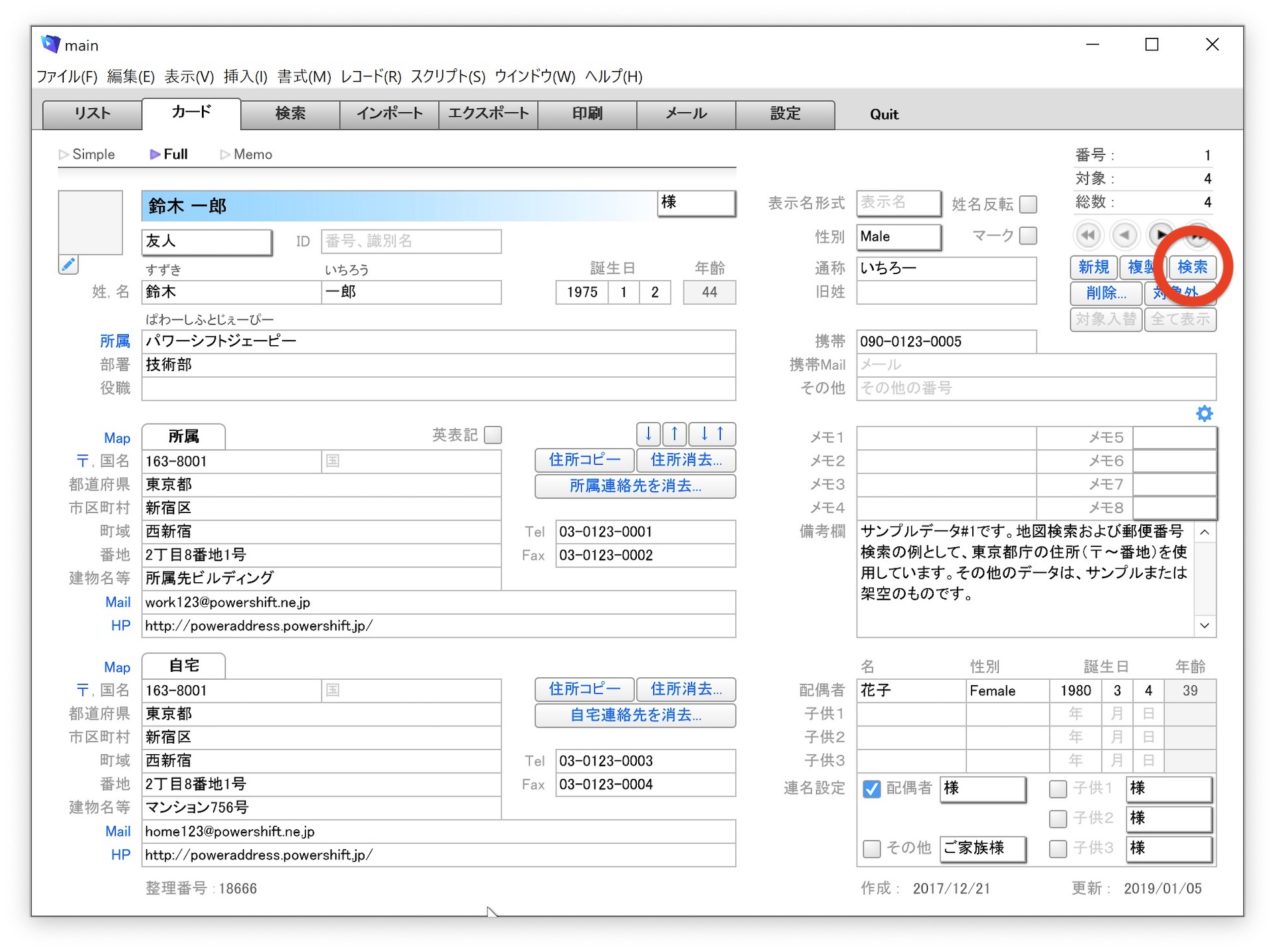Open the blue gear icon above the memo fields
Image resolution: width=1275 pixels, height=952 pixels.
point(1204,414)
